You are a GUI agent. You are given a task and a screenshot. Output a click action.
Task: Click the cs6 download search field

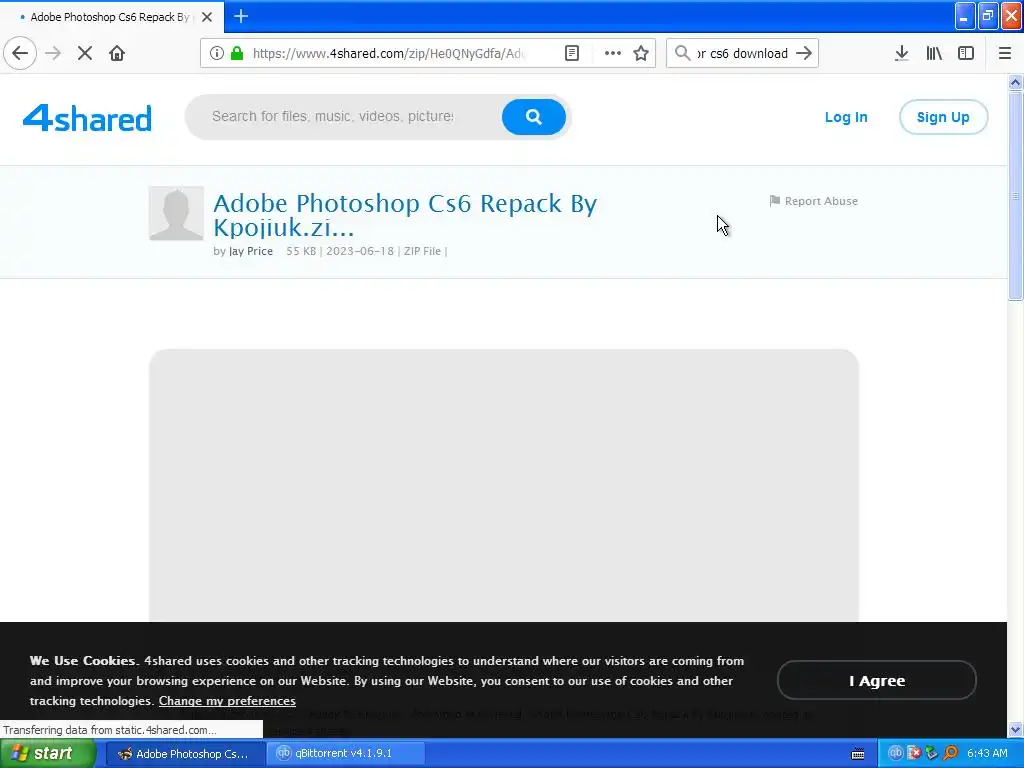pyautogui.click(x=743, y=53)
